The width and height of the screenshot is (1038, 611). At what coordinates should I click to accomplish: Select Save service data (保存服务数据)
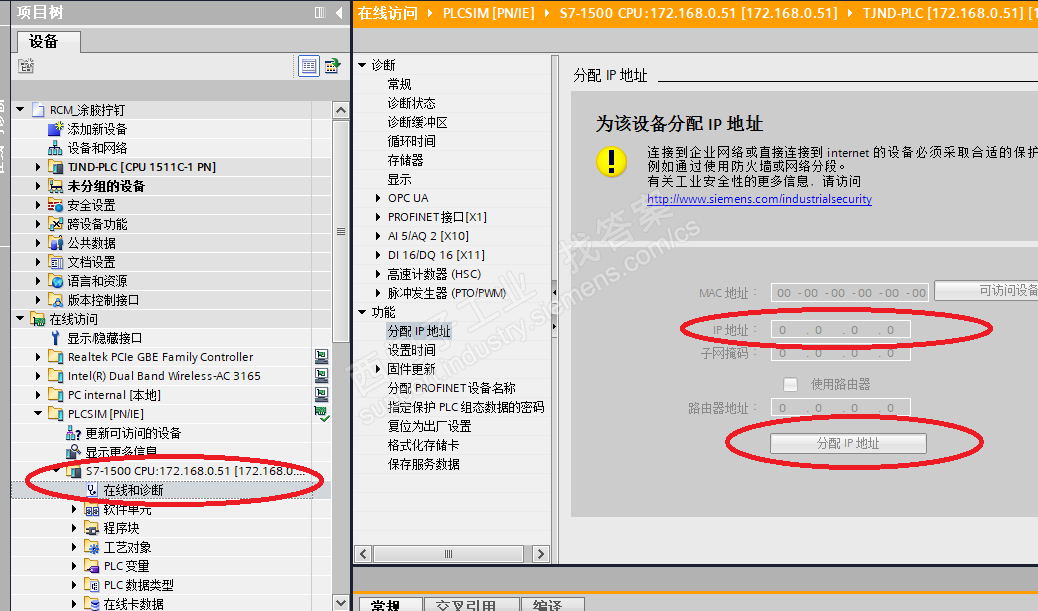tap(424, 464)
